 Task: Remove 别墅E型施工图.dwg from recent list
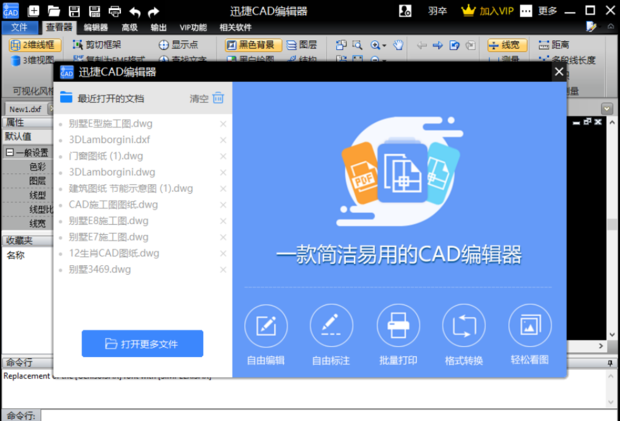pyautogui.click(x=223, y=124)
